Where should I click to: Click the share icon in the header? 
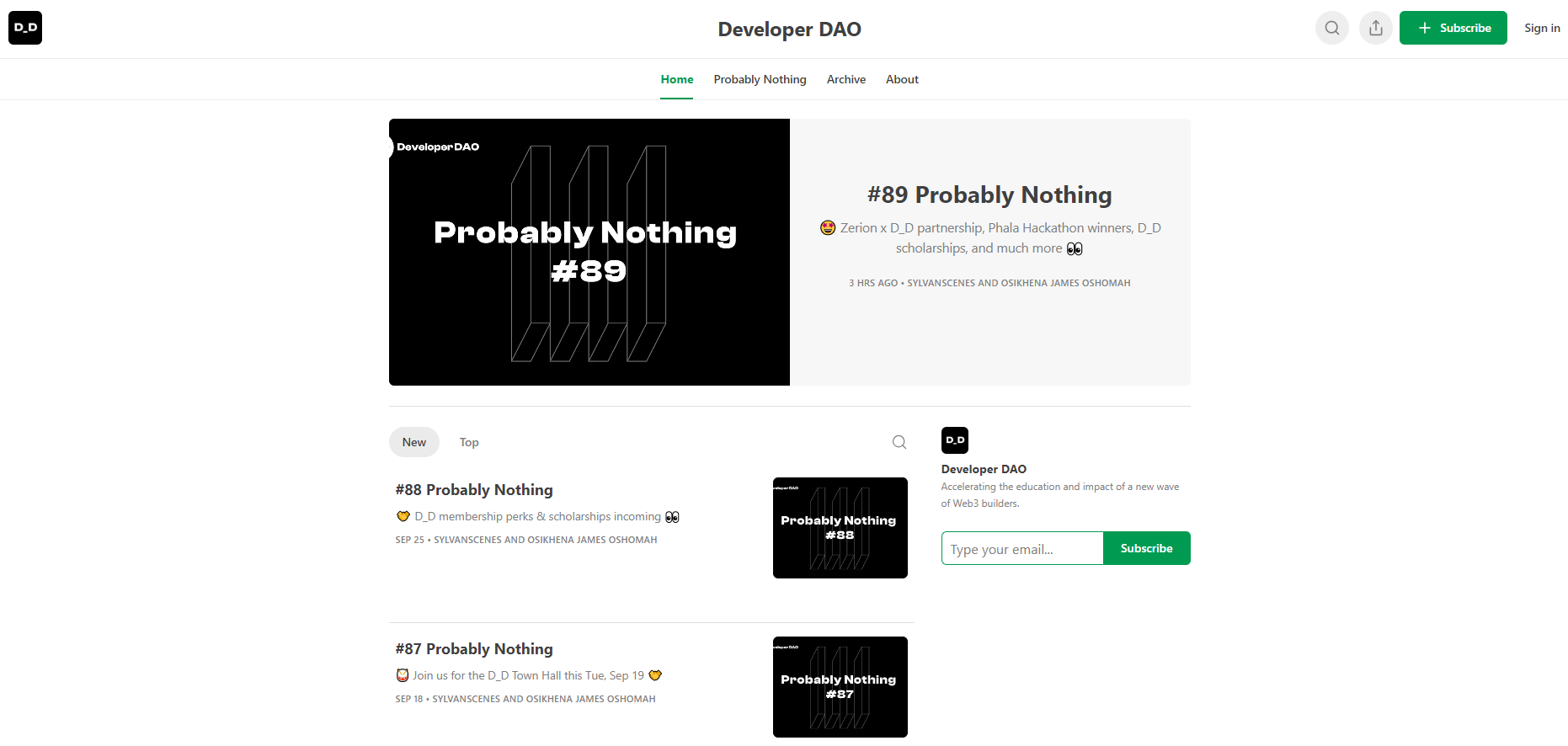pyautogui.click(x=1376, y=28)
